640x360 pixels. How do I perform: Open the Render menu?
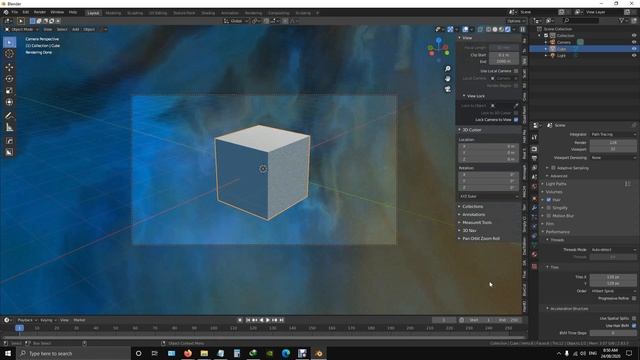pyautogui.click(x=40, y=12)
